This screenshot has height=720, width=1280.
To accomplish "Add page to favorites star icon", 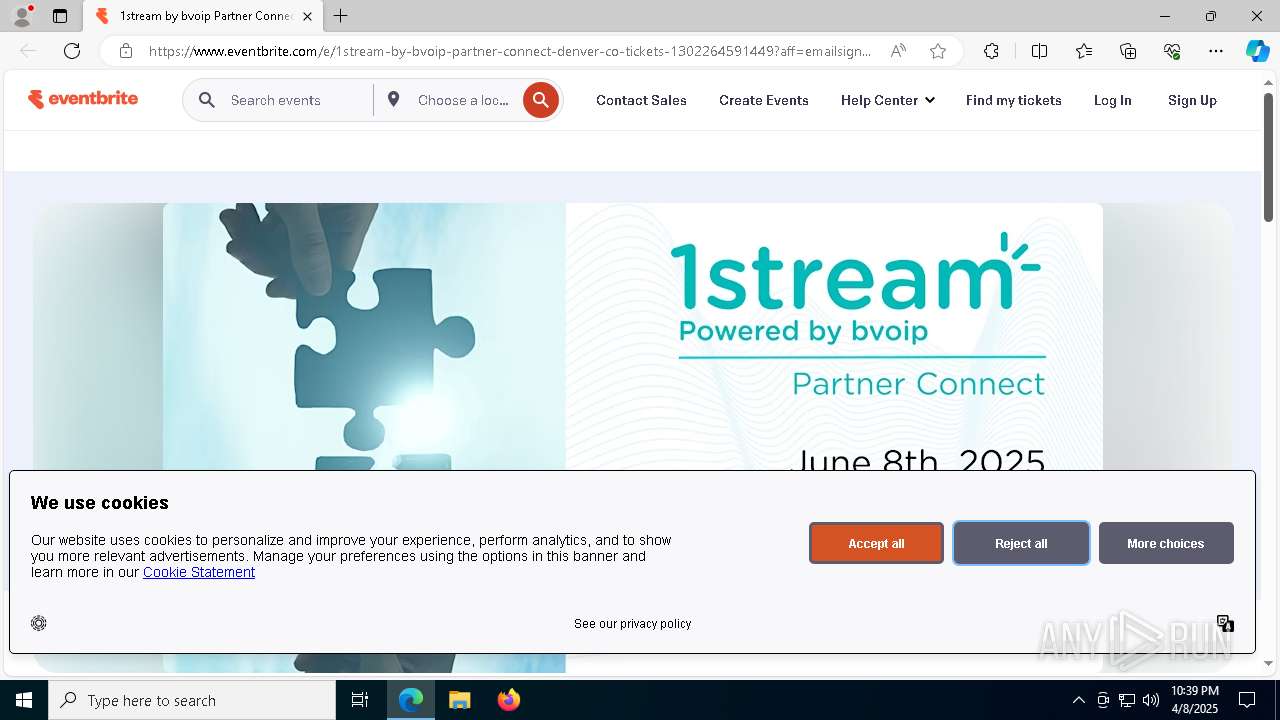I will [x=937, y=51].
